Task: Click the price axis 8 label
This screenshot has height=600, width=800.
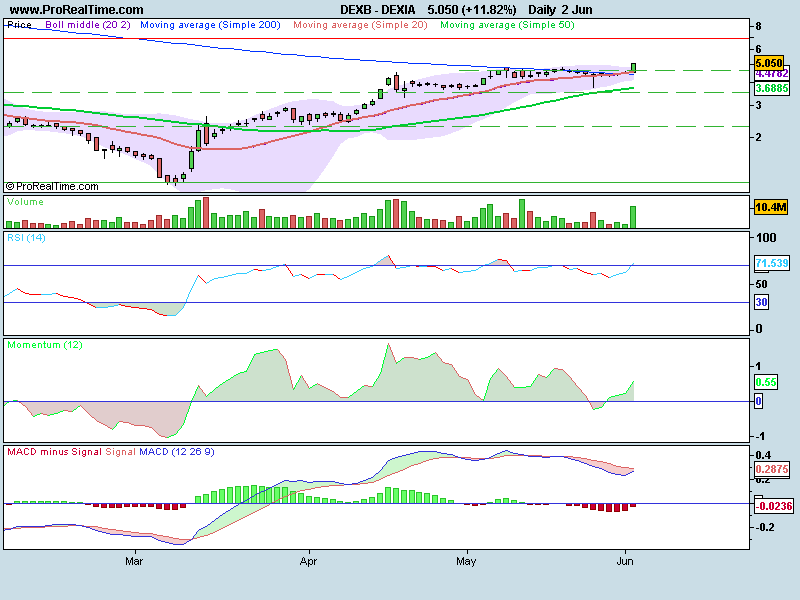Action: coord(759,26)
